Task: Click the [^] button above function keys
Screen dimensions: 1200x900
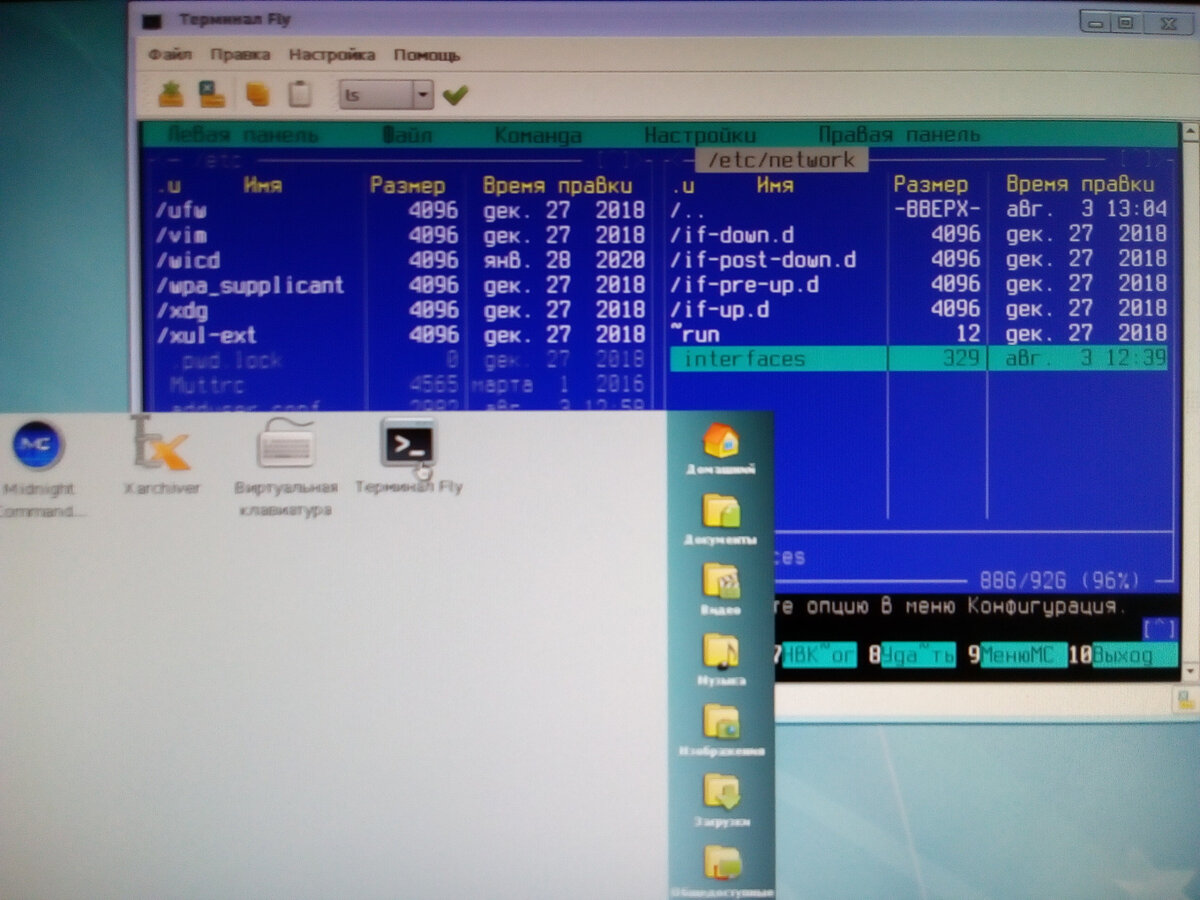Action: [x=1159, y=628]
